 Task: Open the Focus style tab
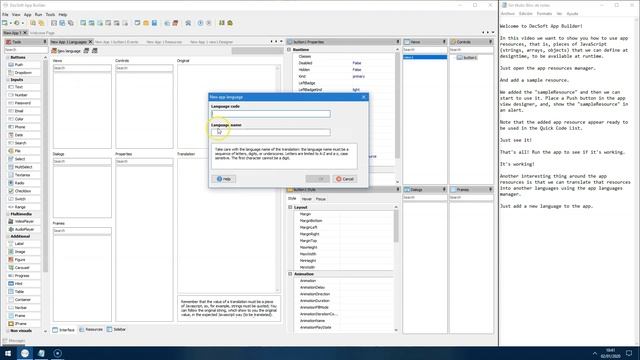[x=321, y=199]
